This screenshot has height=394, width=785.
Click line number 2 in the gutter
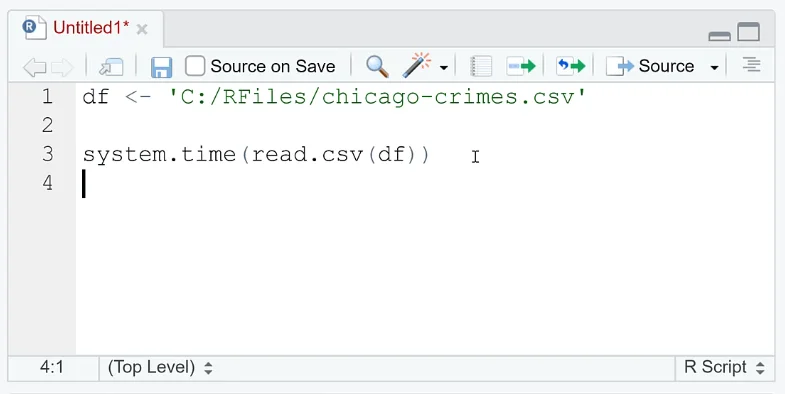point(47,125)
